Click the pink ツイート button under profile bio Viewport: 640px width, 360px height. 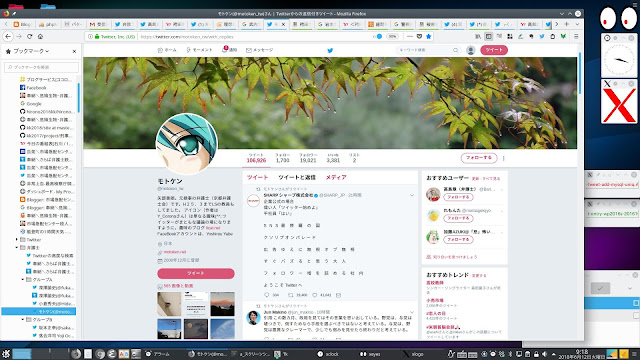pyautogui.click(x=196, y=273)
